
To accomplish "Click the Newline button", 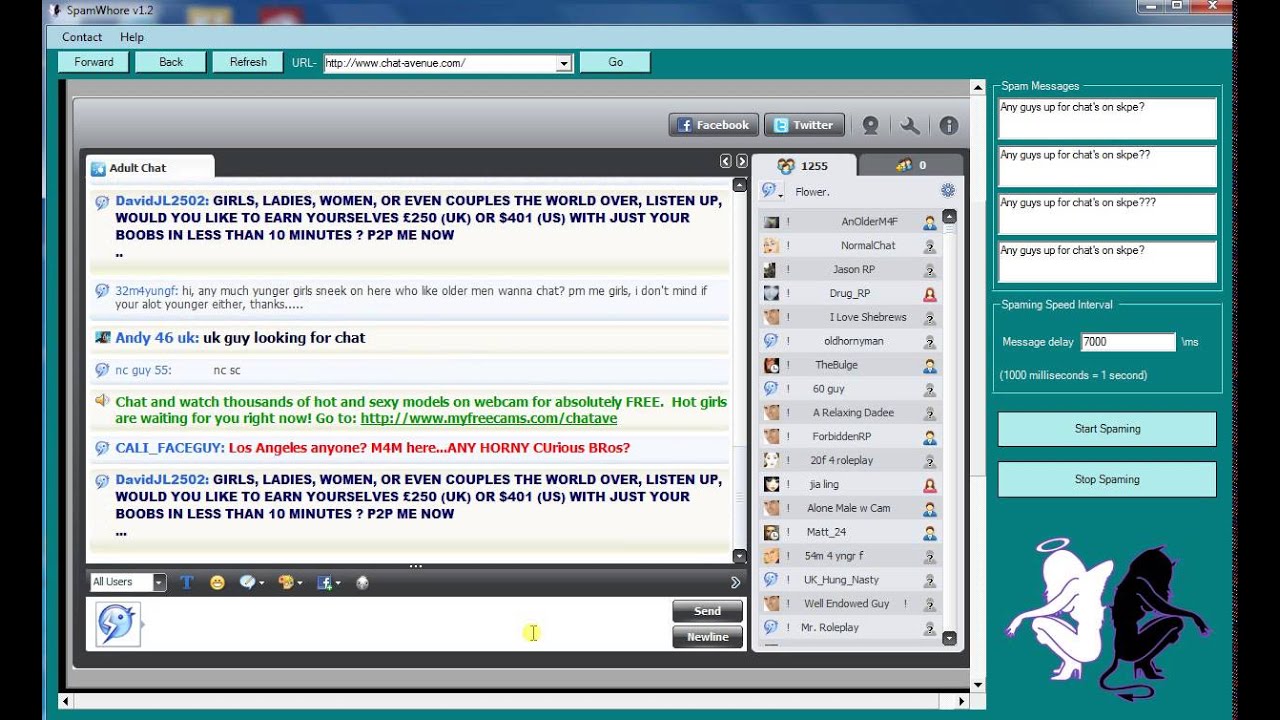I will (x=707, y=637).
